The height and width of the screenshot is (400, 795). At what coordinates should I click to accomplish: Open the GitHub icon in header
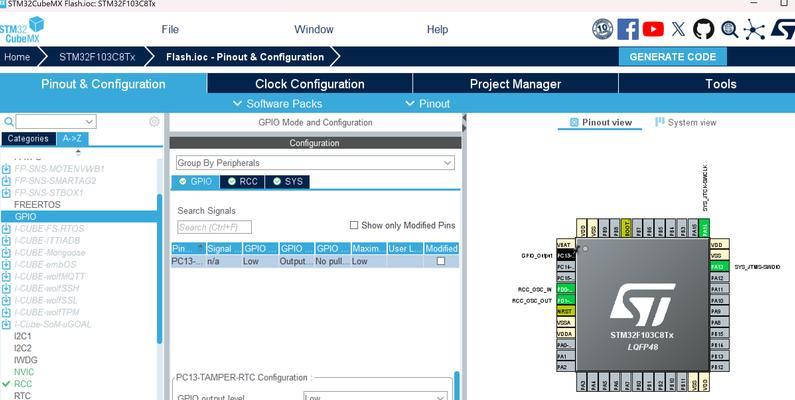coord(703,29)
